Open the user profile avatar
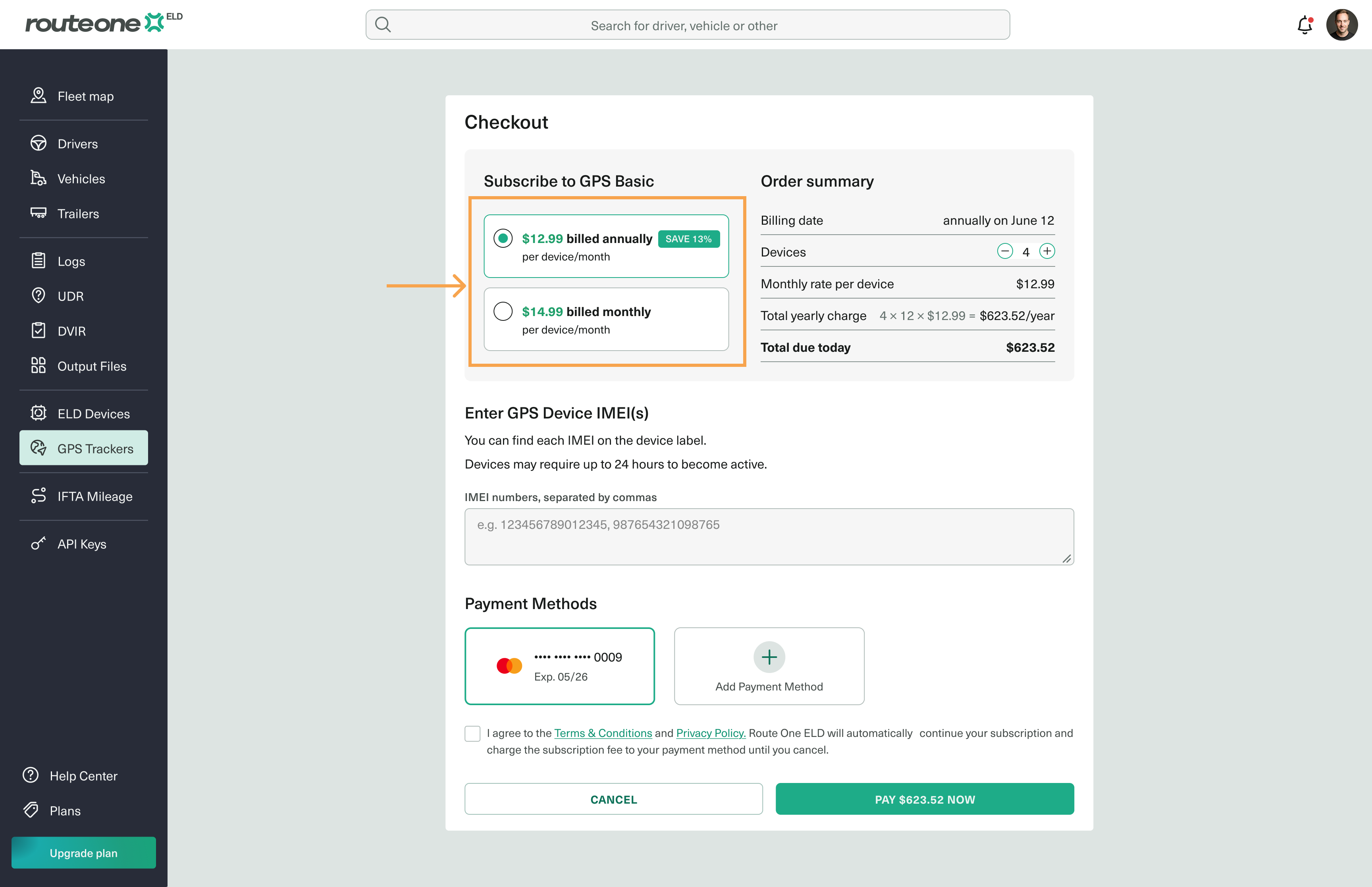1372x887 pixels. (x=1341, y=25)
